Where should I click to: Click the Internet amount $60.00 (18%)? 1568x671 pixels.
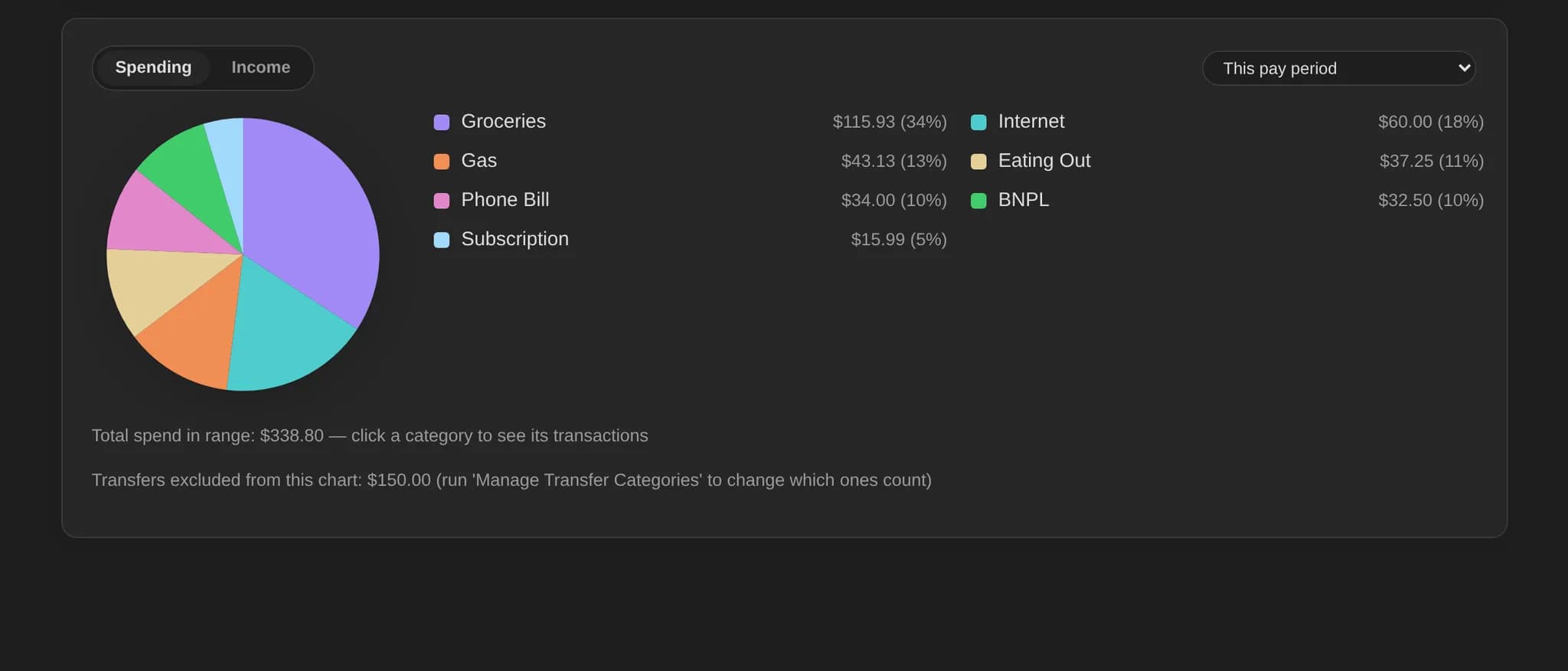(x=1431, y=122)
